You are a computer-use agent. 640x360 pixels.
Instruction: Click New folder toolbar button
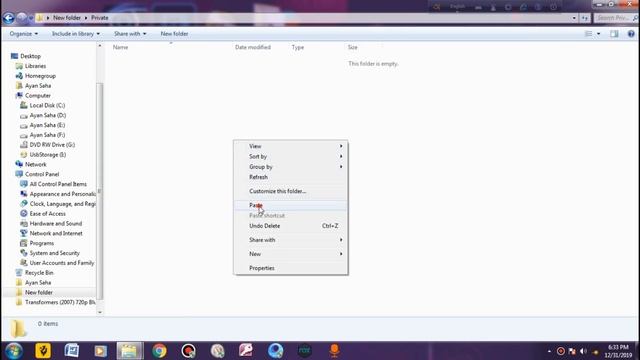(x=174, y=34)
